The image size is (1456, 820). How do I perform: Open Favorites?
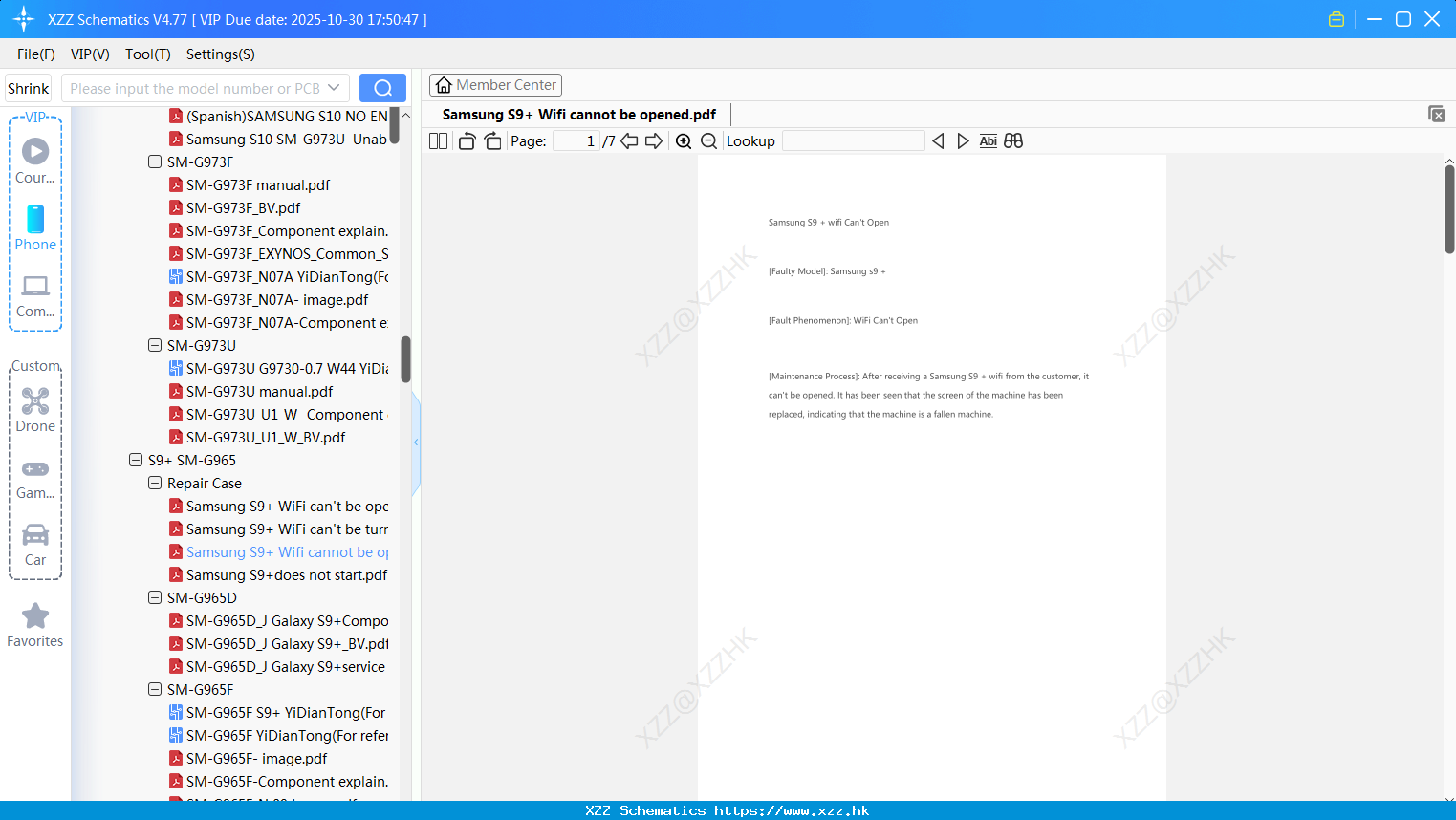point(35,625)
